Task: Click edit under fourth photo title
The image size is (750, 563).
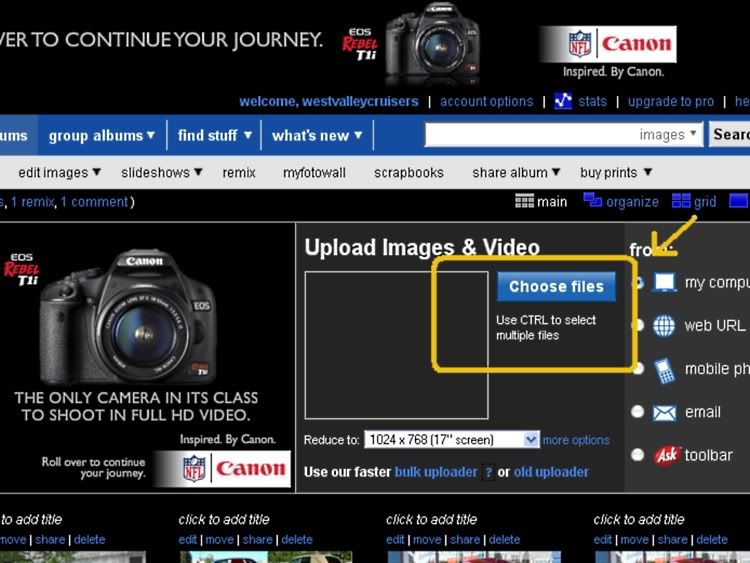Action: tap(603, 540)
